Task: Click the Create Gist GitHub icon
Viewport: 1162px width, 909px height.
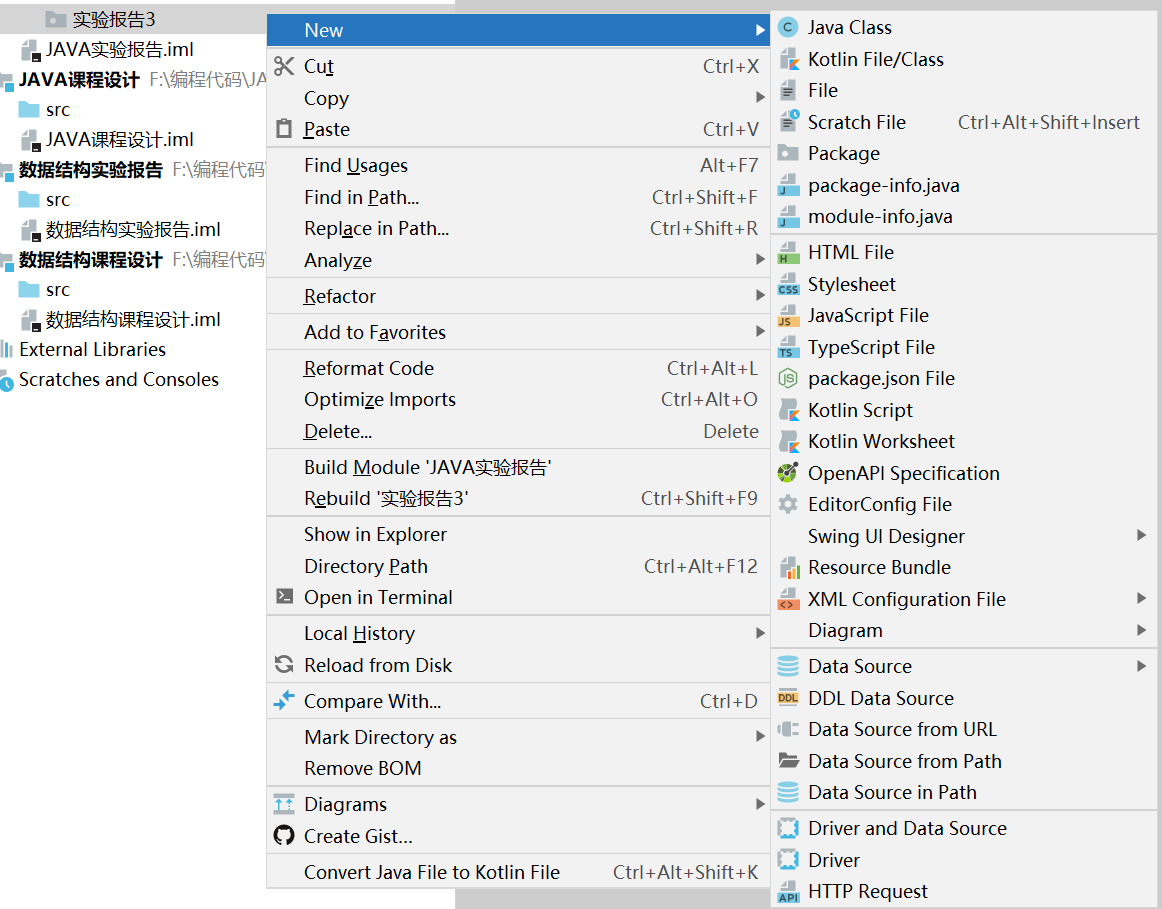Action: coord(284,836)
